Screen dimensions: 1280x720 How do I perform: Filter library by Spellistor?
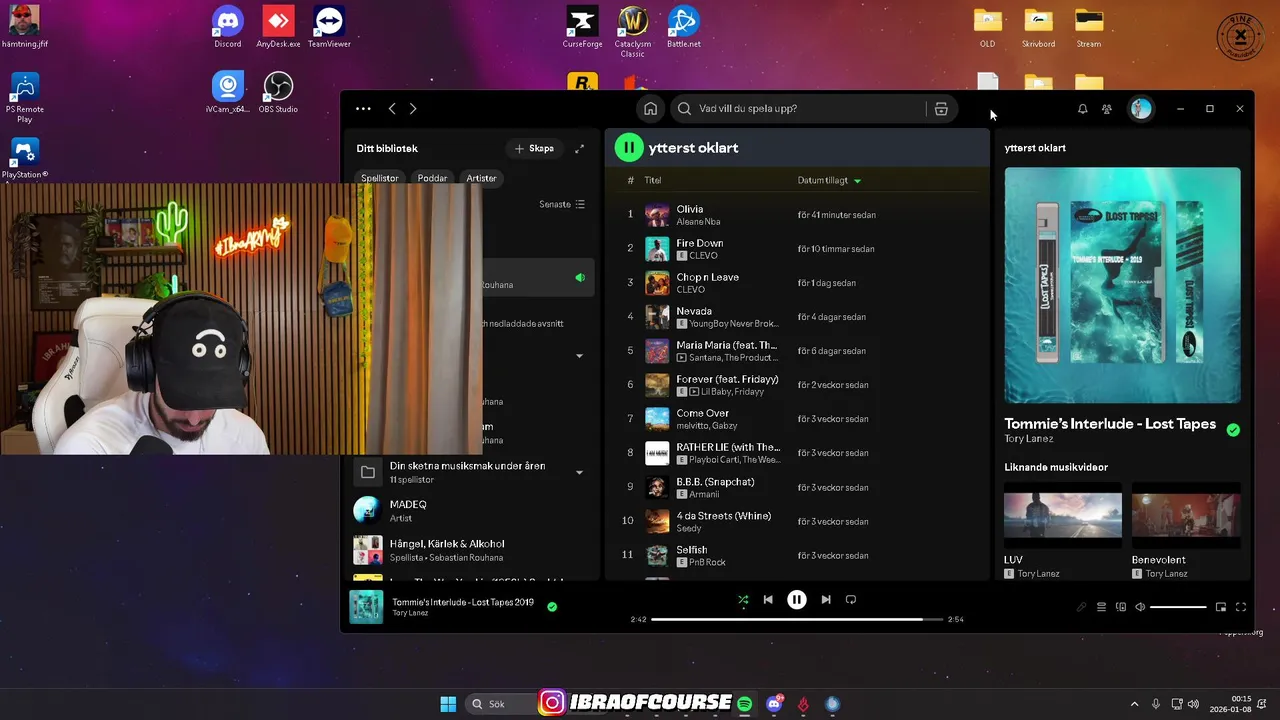[379, 178]
